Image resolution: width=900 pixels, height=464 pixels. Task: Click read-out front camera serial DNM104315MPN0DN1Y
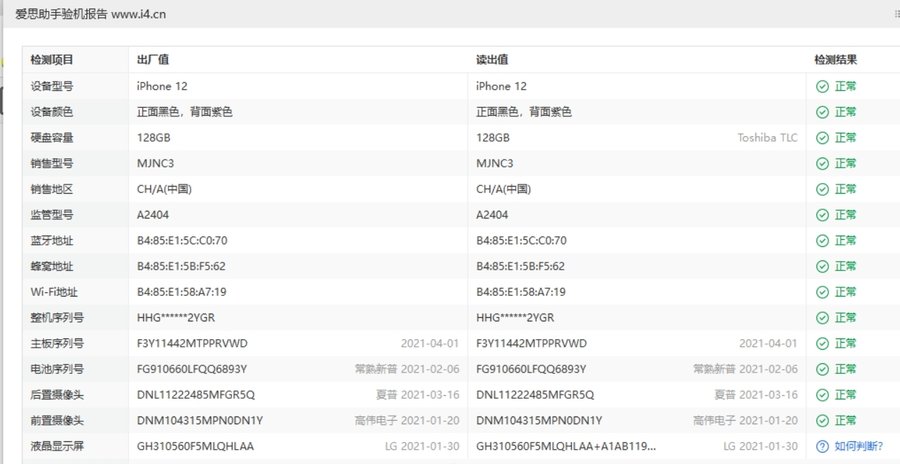point(539,420)
